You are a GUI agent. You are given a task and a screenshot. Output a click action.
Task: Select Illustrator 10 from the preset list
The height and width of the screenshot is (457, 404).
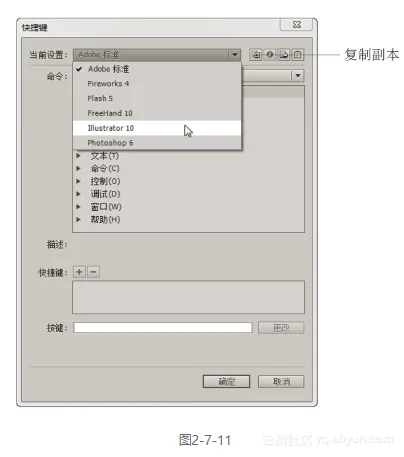click(157, 128)
